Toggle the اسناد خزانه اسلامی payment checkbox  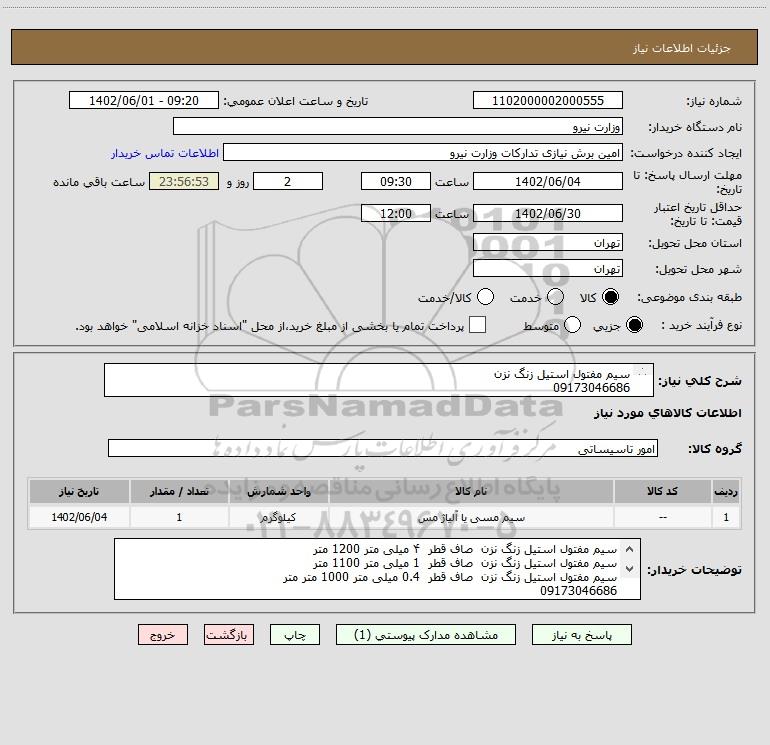coord(477,325)
